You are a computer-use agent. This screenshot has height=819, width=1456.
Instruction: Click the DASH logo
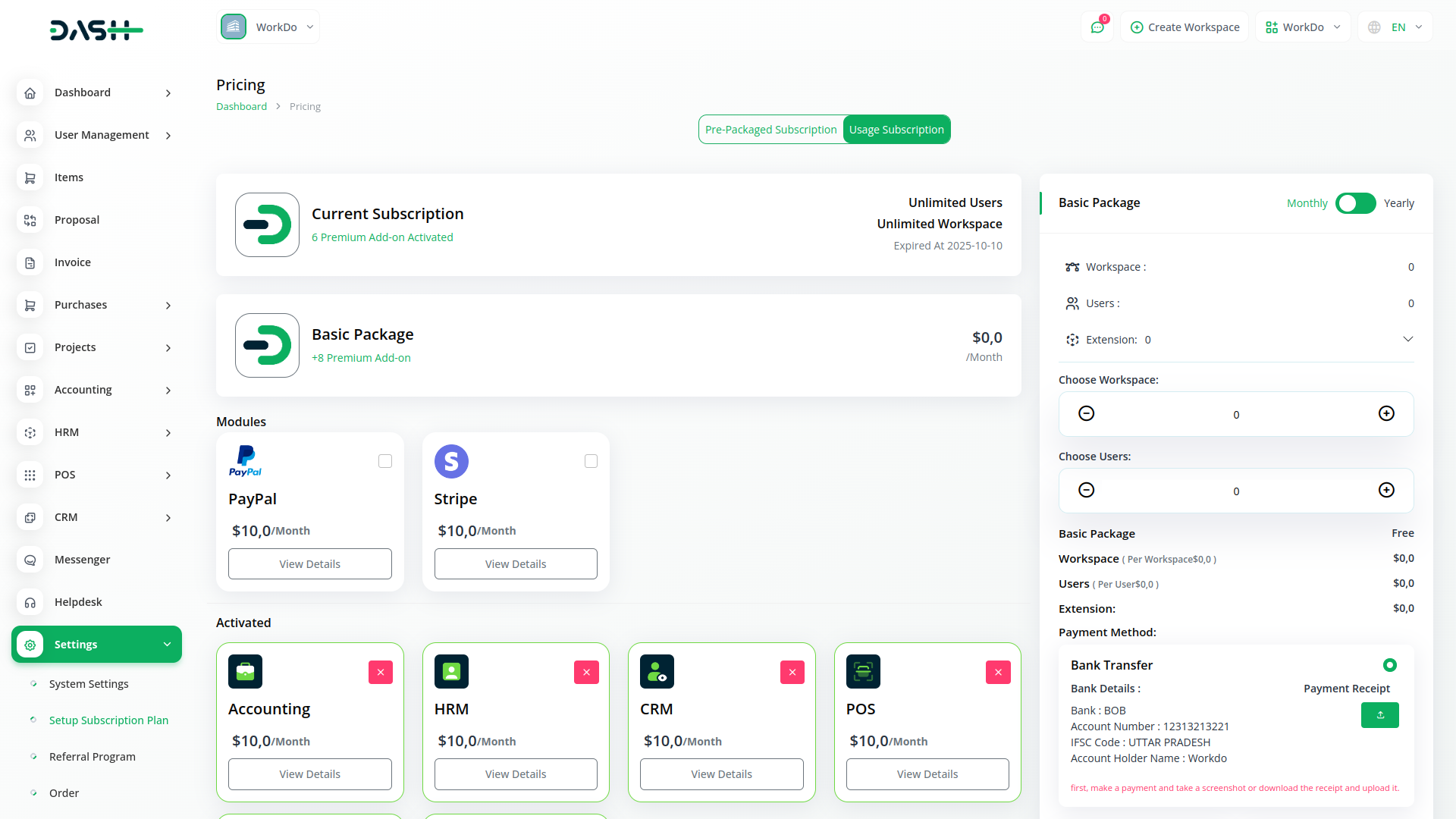click(x=96, y=30)
